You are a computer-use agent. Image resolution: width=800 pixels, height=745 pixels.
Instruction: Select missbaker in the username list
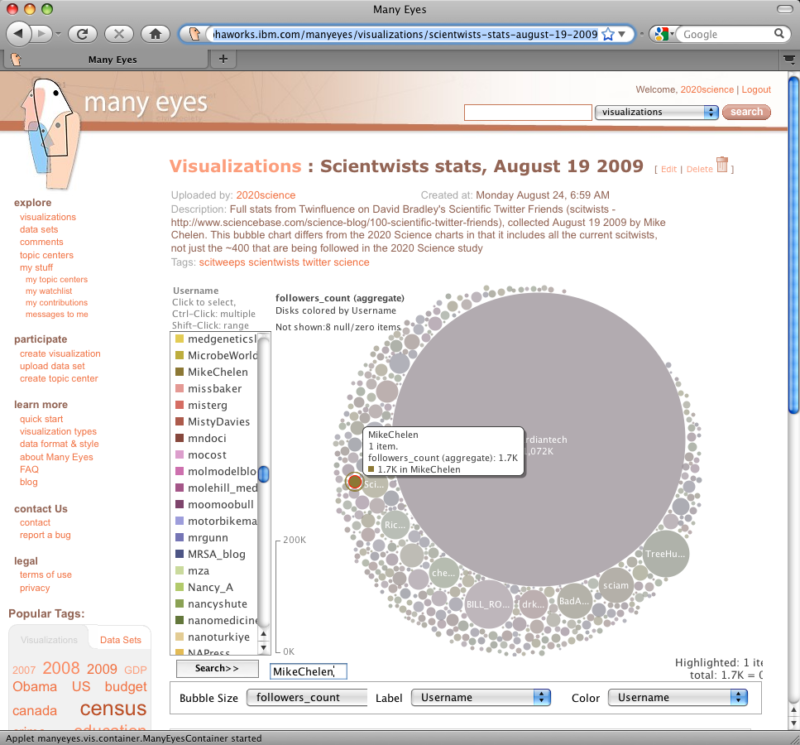(214, 389)
